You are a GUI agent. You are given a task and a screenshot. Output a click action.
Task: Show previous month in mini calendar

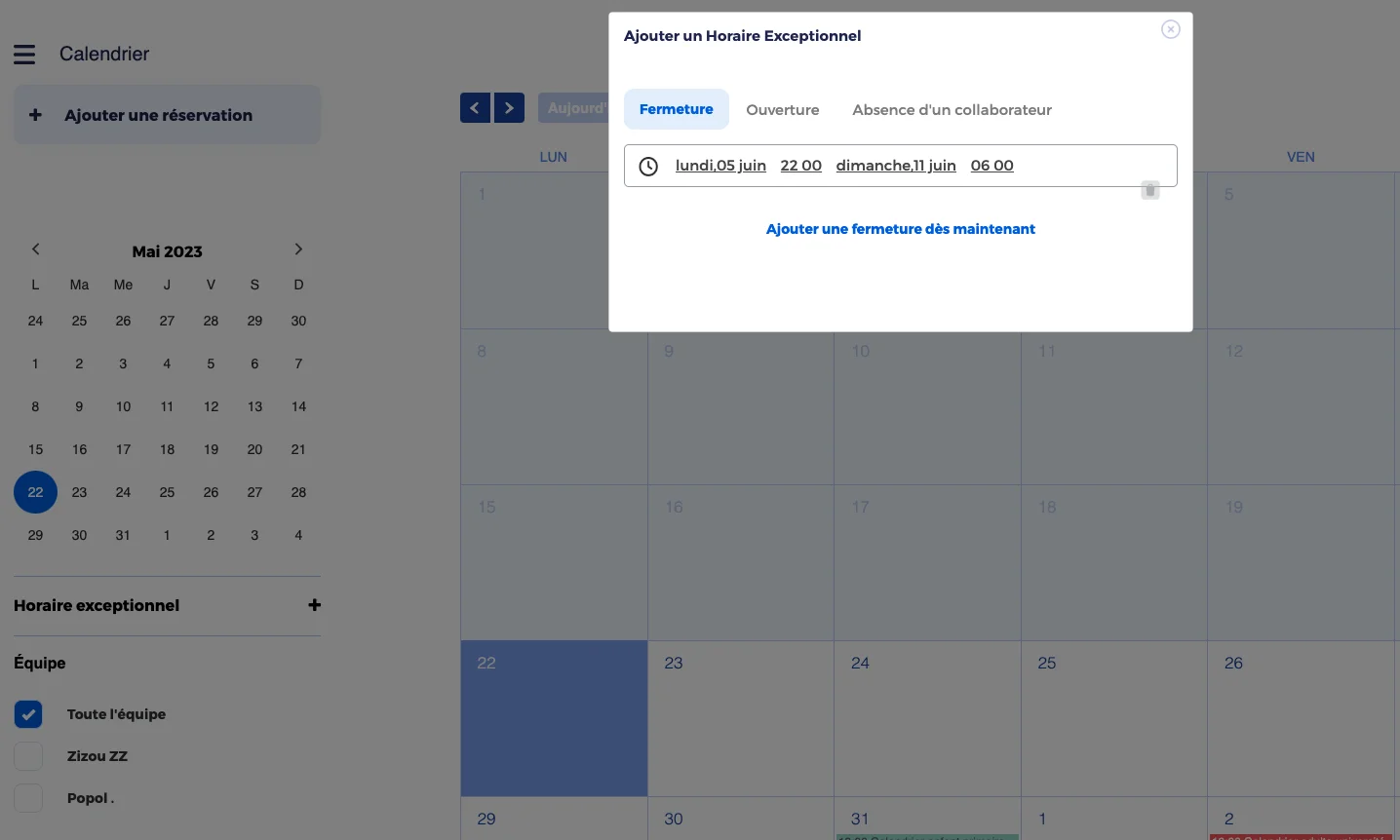36,249
